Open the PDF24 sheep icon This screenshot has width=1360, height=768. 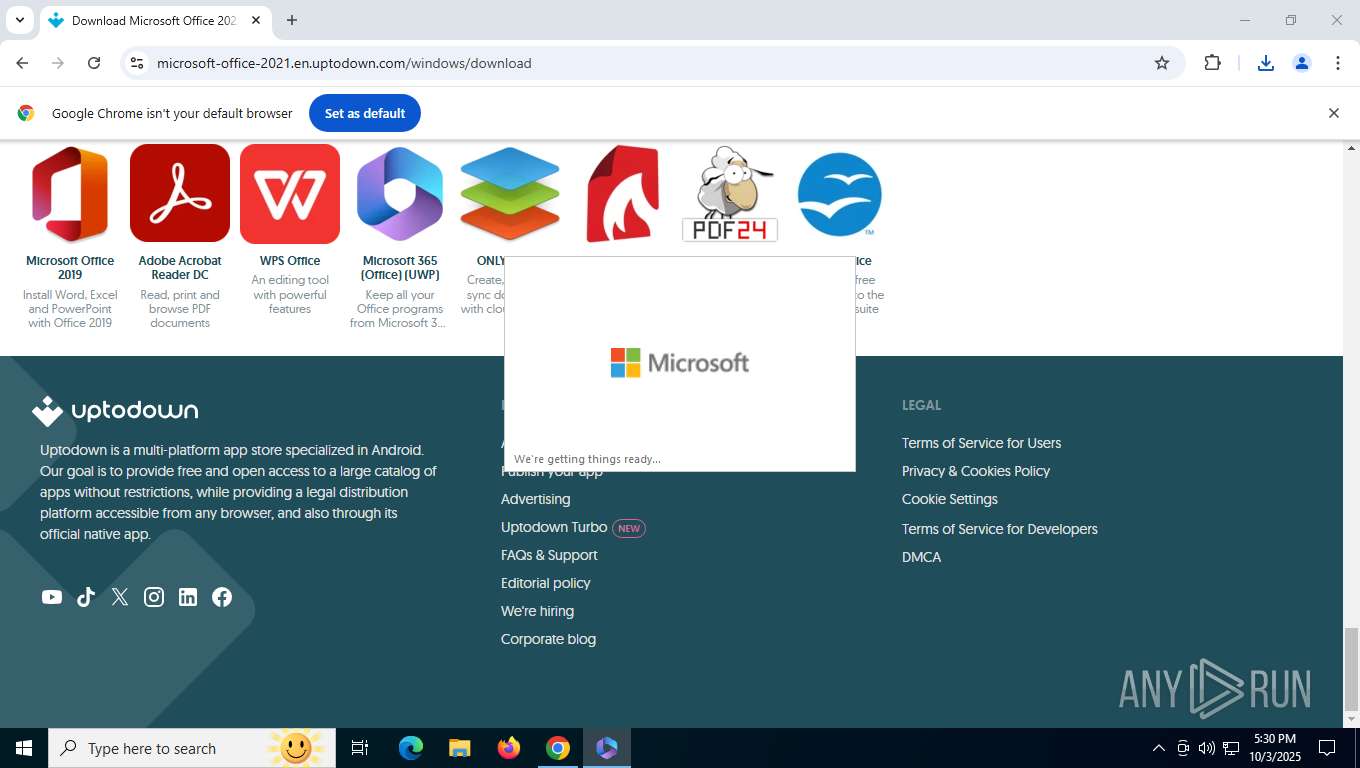pos(730,194)
